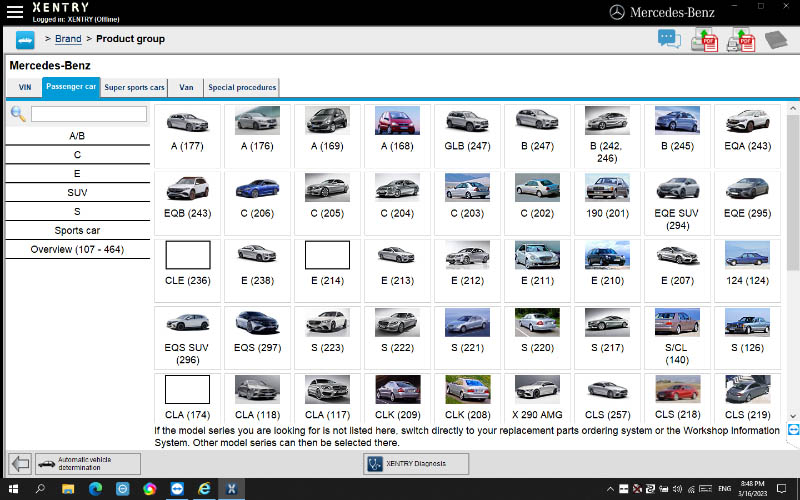Click Automatic vehicle determination button

pos(88,464)
